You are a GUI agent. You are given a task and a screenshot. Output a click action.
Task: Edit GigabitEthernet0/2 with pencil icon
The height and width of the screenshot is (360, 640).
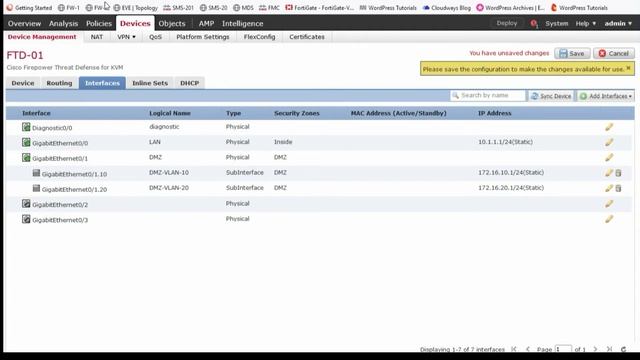point(609,204)
